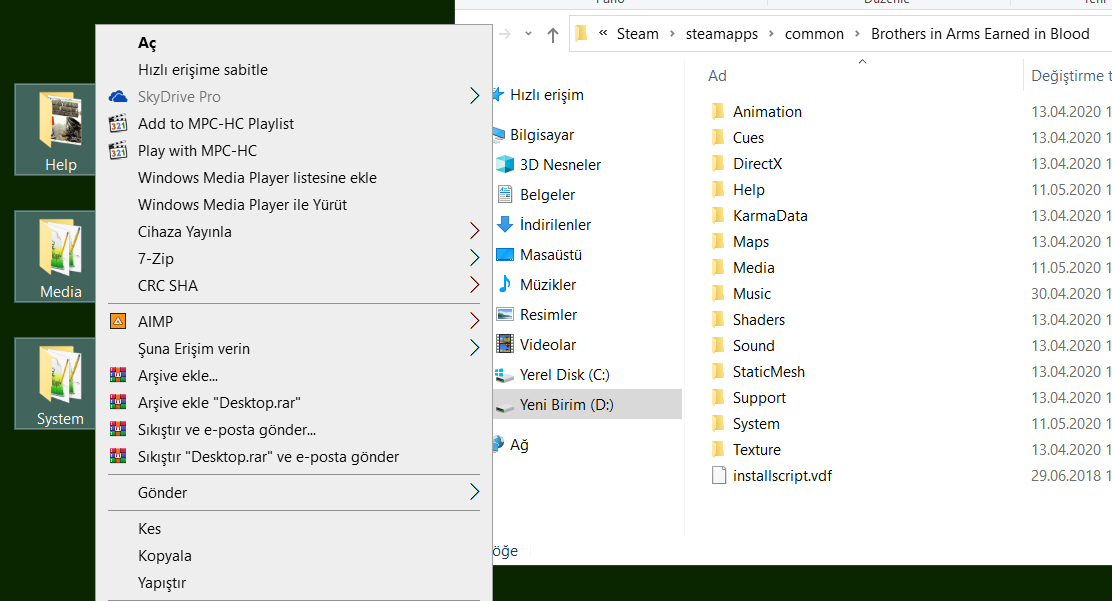Select the Support folder row
This screenshot has height=601, width=1112.
[759, 397]
